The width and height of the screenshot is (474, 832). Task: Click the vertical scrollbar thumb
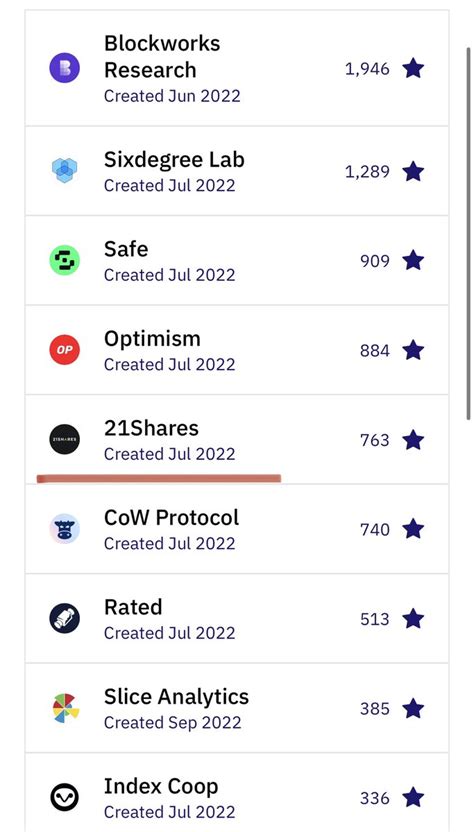[469, 233]
